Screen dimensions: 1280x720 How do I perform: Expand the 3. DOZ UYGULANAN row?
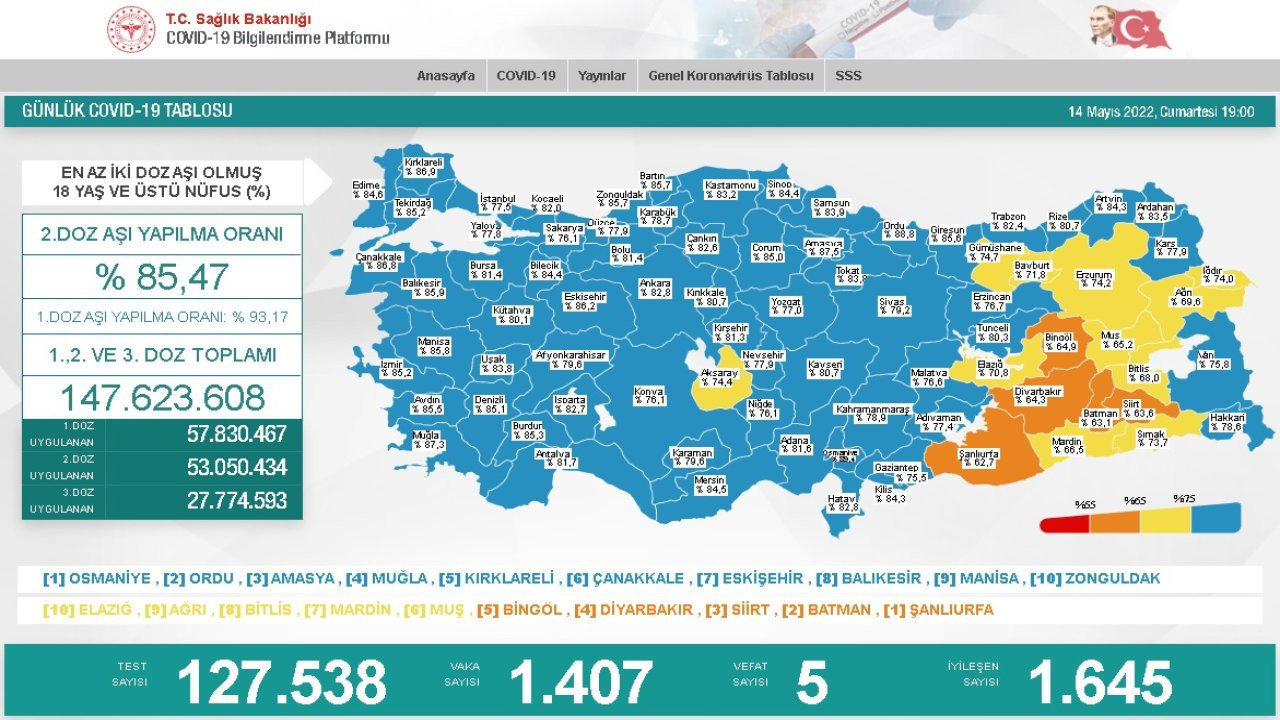(160, 498)
